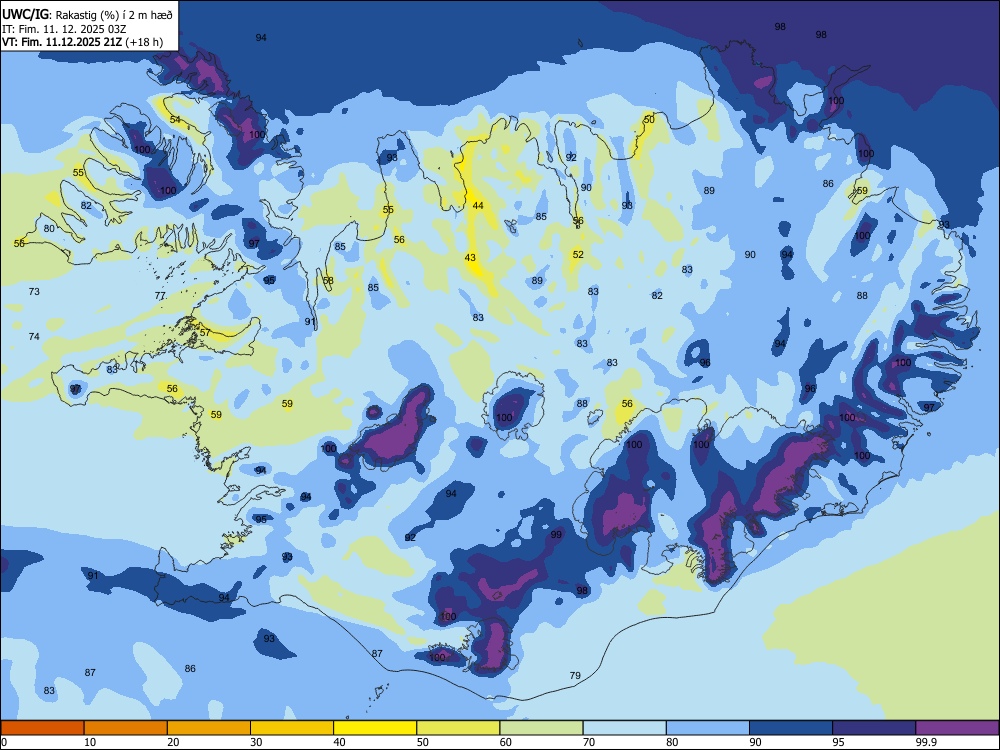Select the map value '79' off the south coast
Screen dimensions: 1000x750
click(575, 676)
